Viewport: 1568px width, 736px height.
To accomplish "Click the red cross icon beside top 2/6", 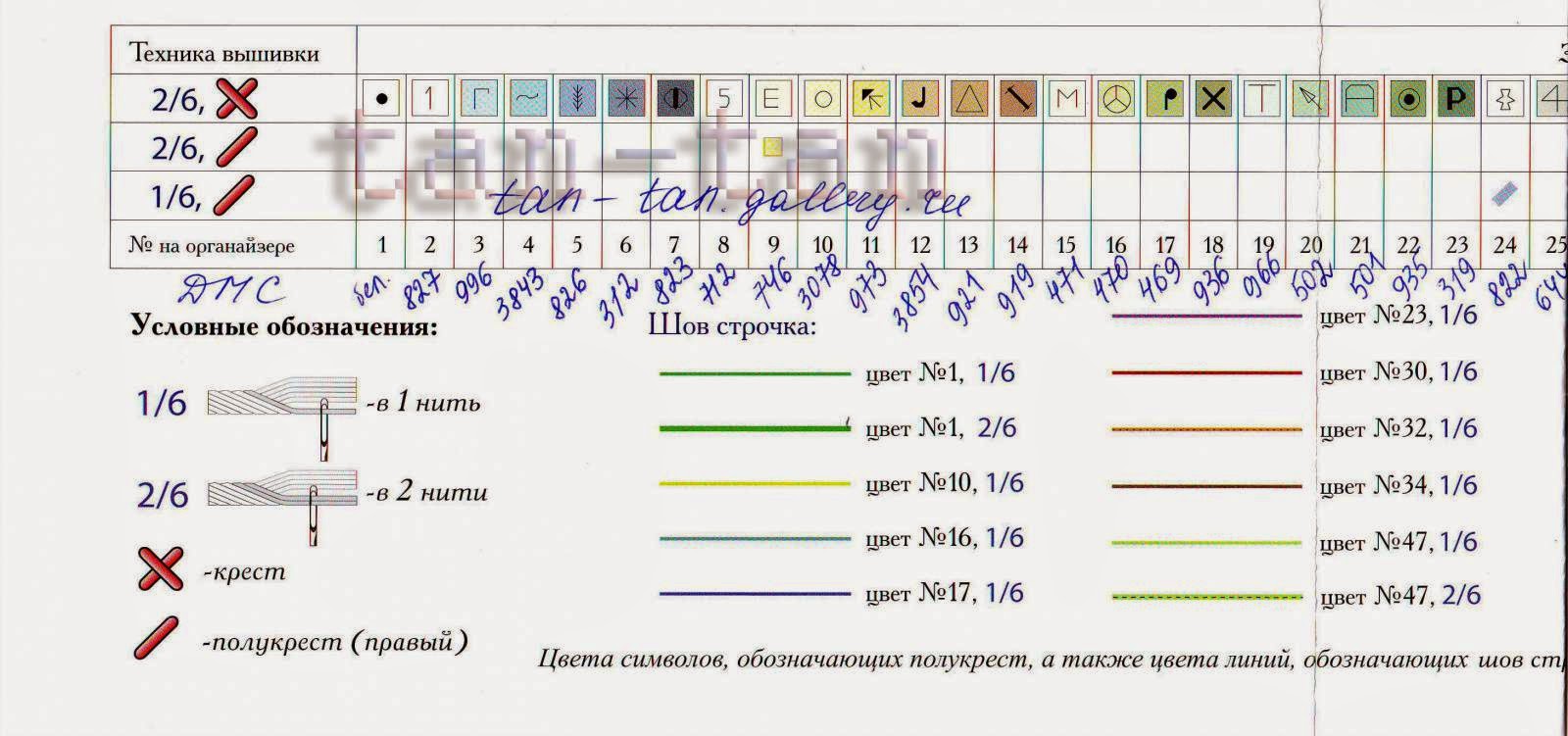I will 236,97.
